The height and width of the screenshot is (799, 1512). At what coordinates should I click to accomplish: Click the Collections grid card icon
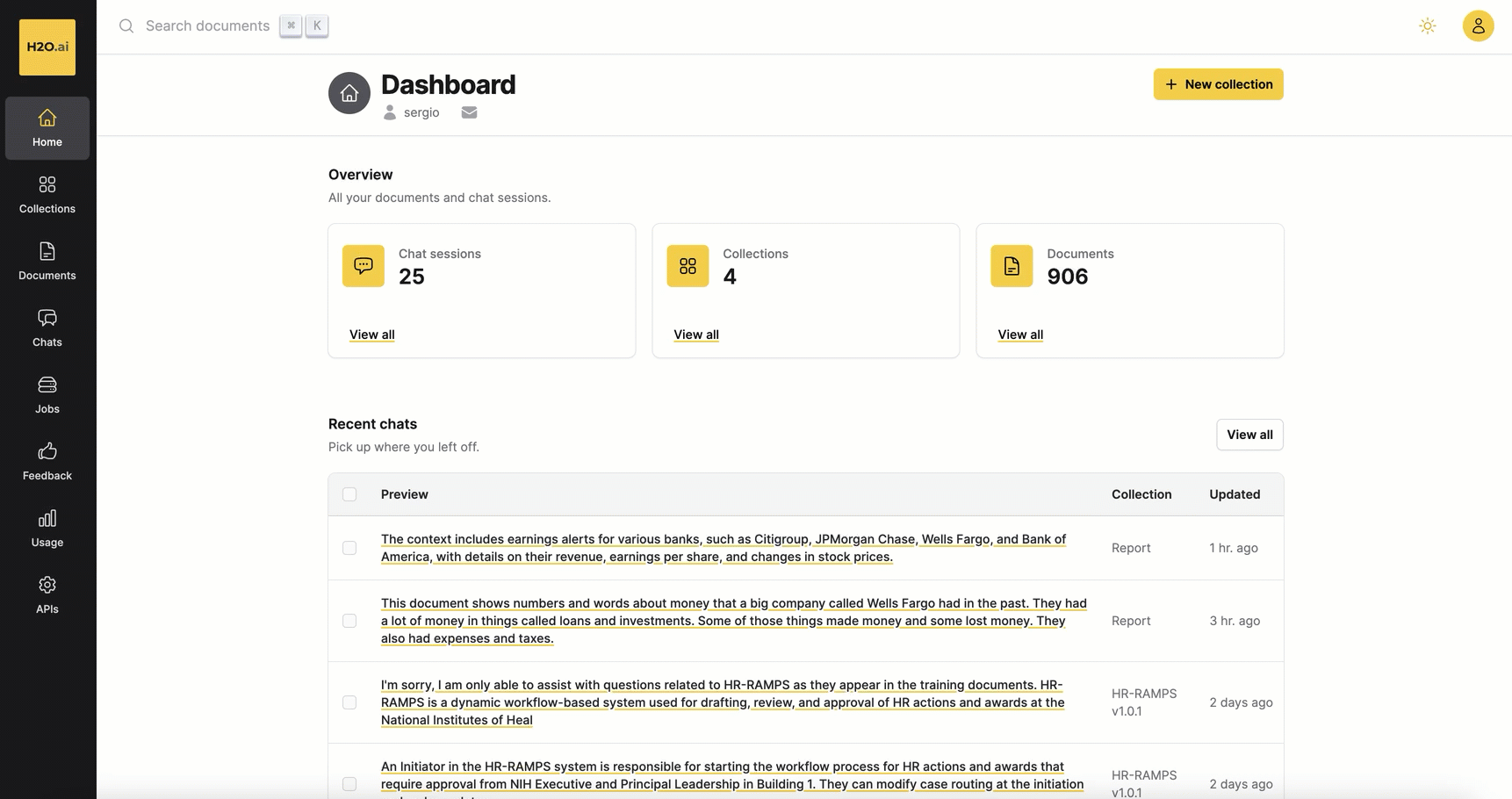[x=688, y=266]
